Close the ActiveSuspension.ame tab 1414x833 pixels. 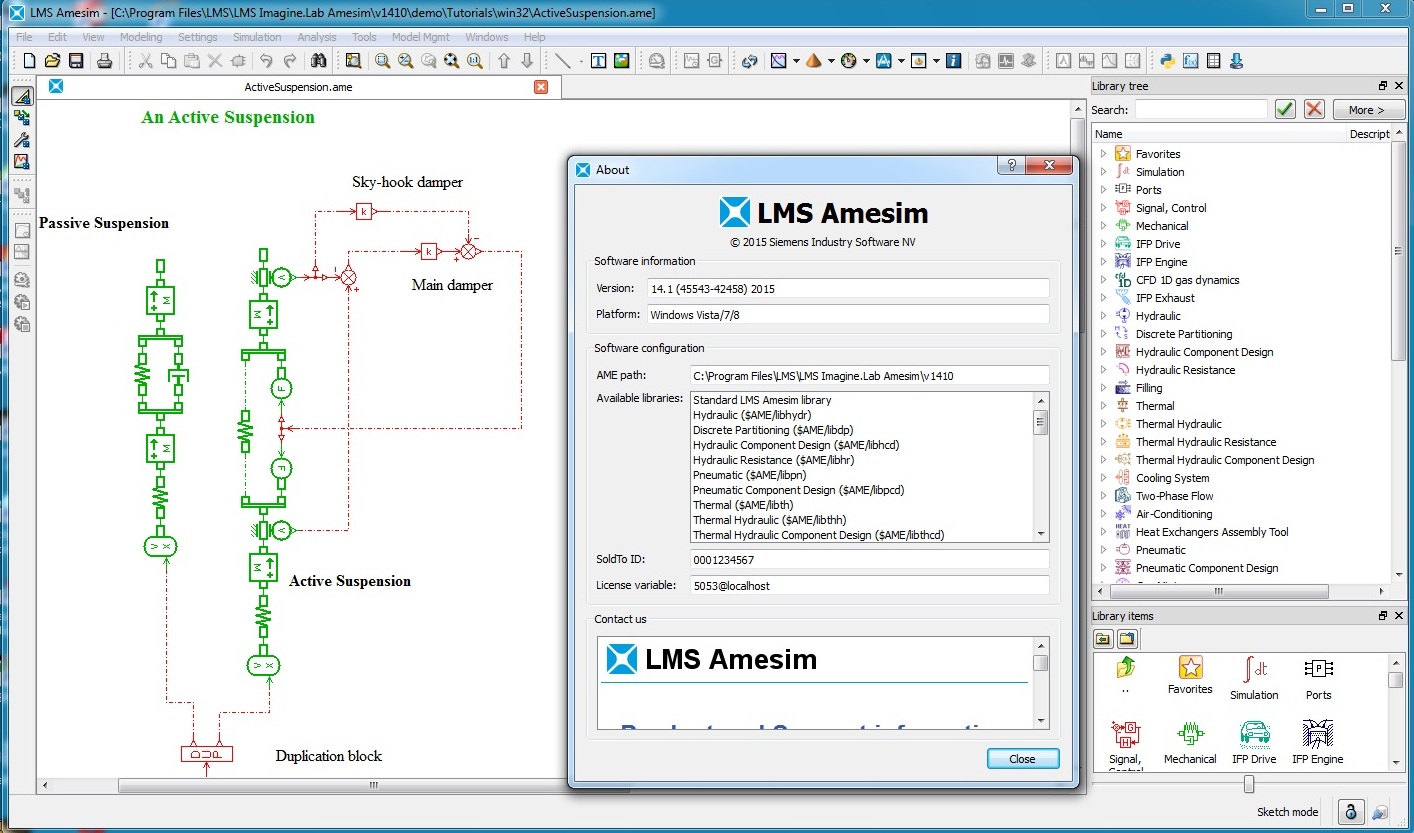point(541,87)
